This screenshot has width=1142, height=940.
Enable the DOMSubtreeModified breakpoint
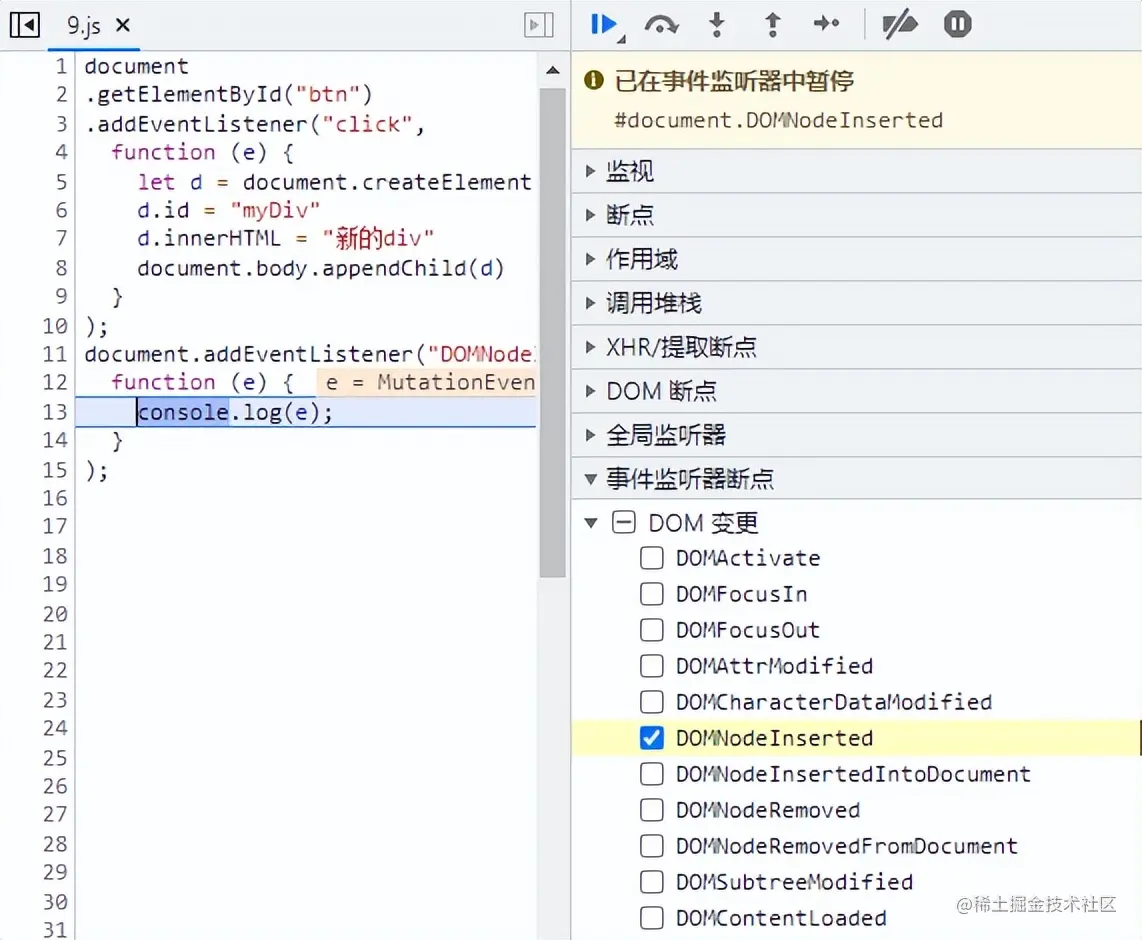[652, 882]
